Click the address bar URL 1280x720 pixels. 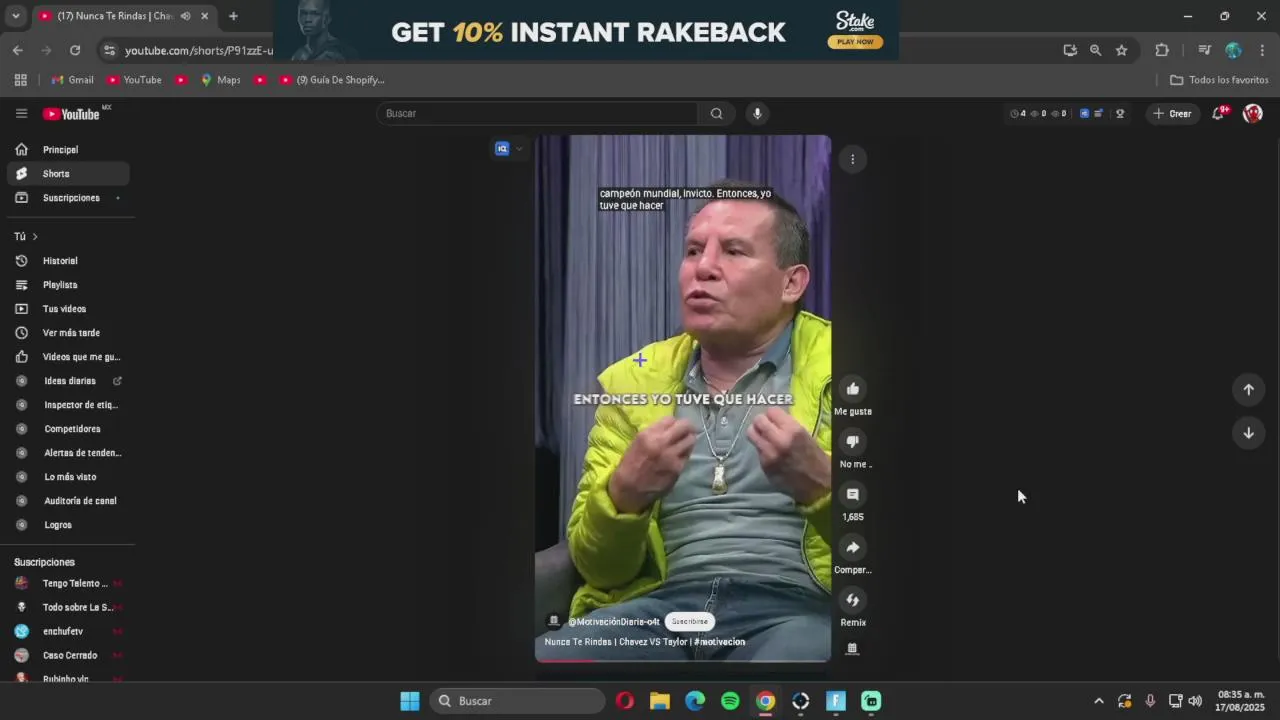(198, 50)
